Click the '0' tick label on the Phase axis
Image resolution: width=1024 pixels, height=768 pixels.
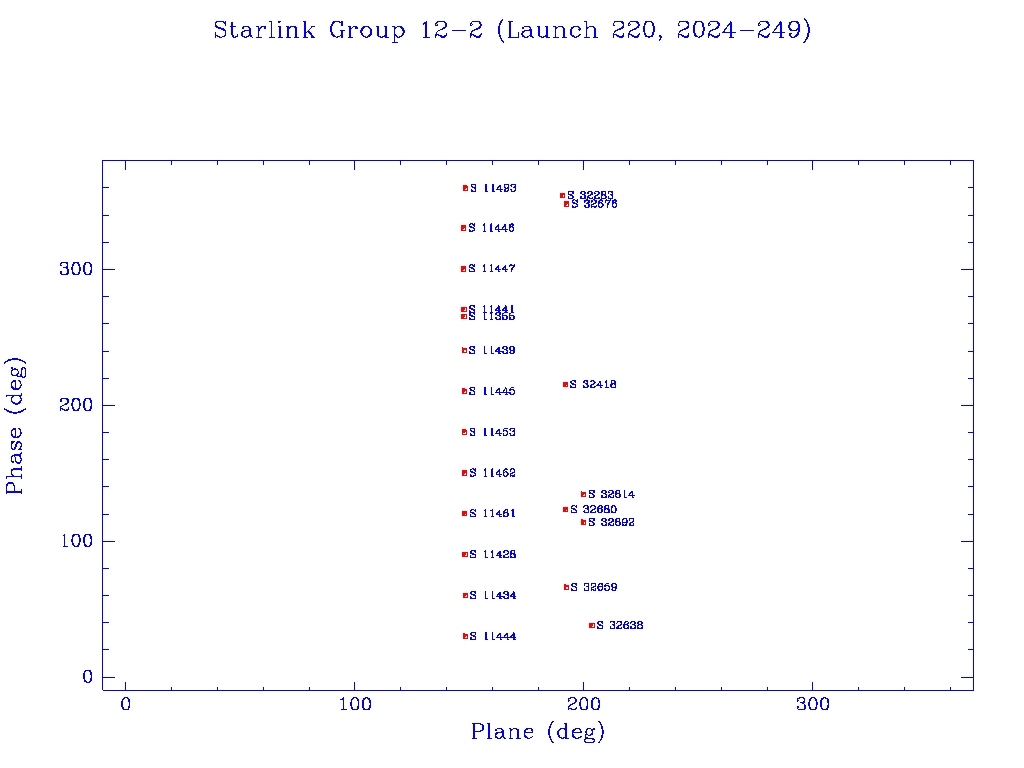[88, 677]
